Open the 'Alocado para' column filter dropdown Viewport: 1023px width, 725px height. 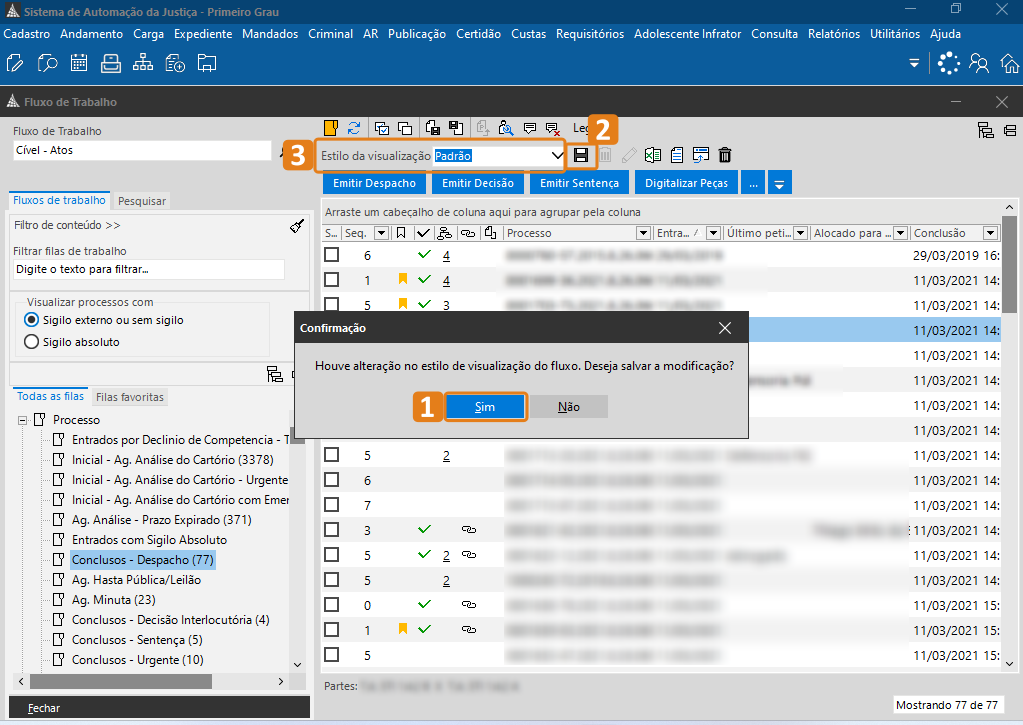[901, 233]
